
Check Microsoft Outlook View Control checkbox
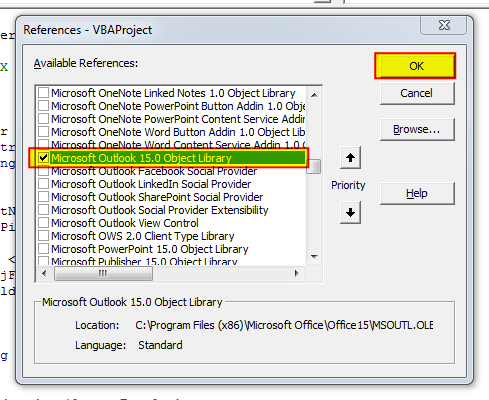pos(43,223)
